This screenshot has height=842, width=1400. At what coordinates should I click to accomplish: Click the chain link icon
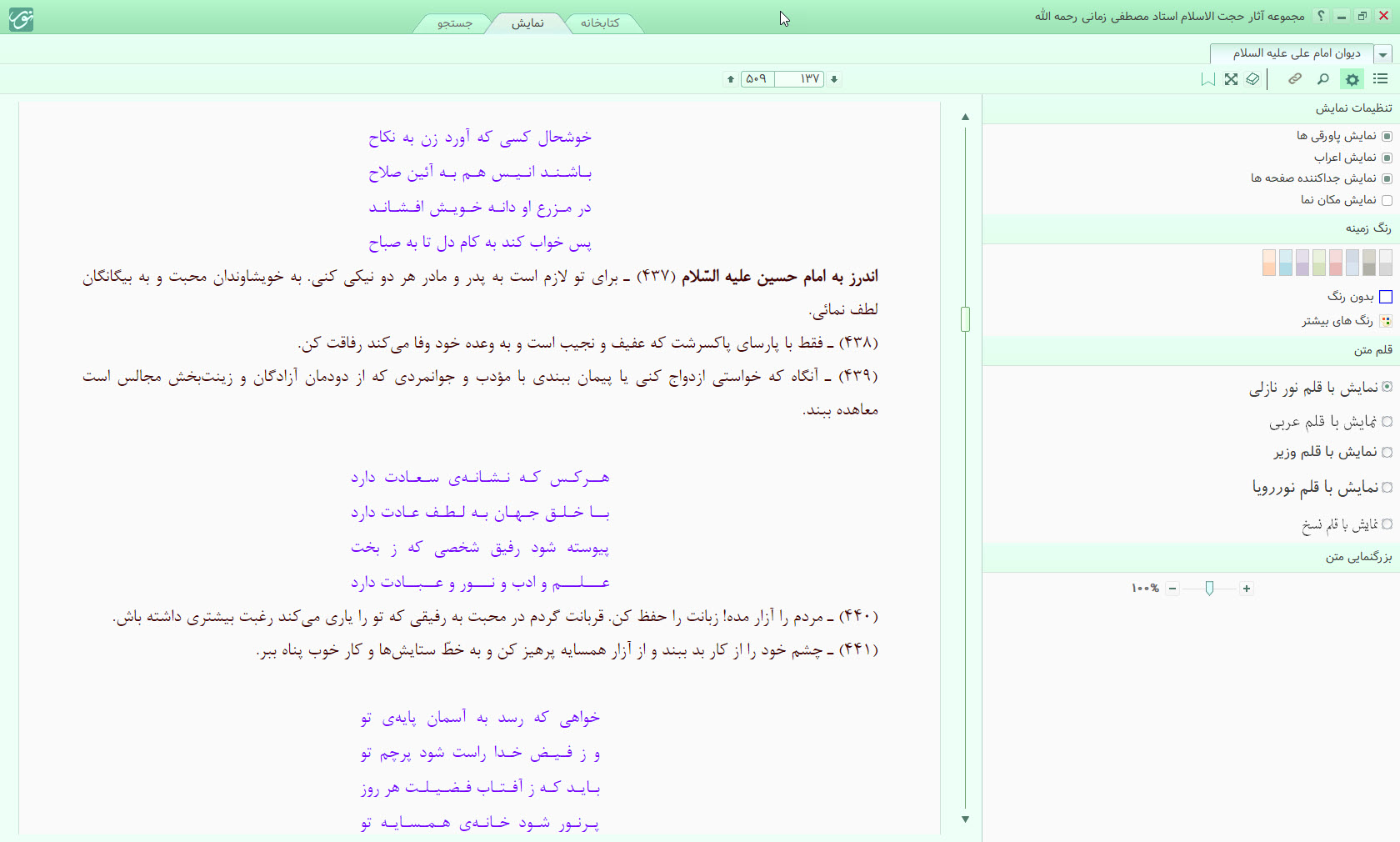(1294, 79)
